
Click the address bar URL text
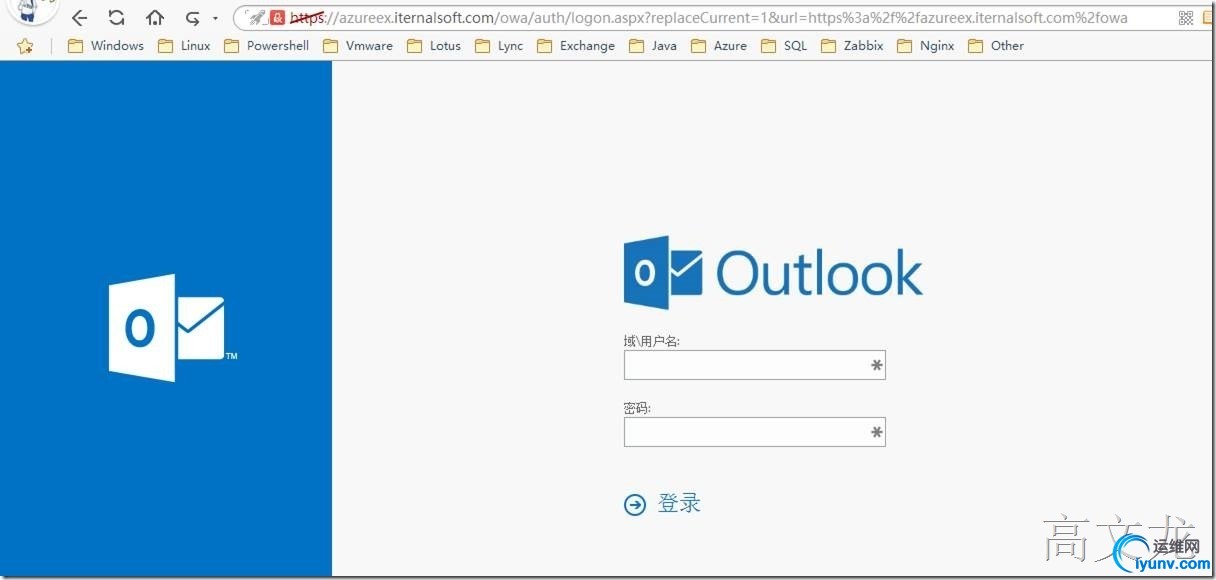708,18
